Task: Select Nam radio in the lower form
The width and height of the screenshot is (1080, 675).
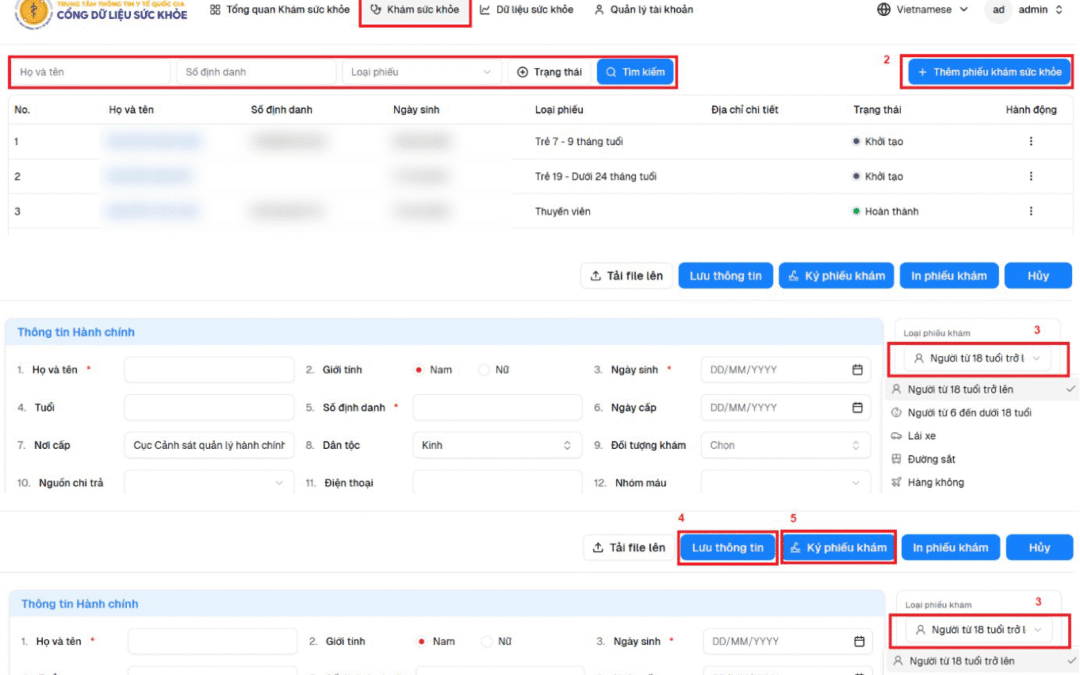Action: [x=421, y=641]
